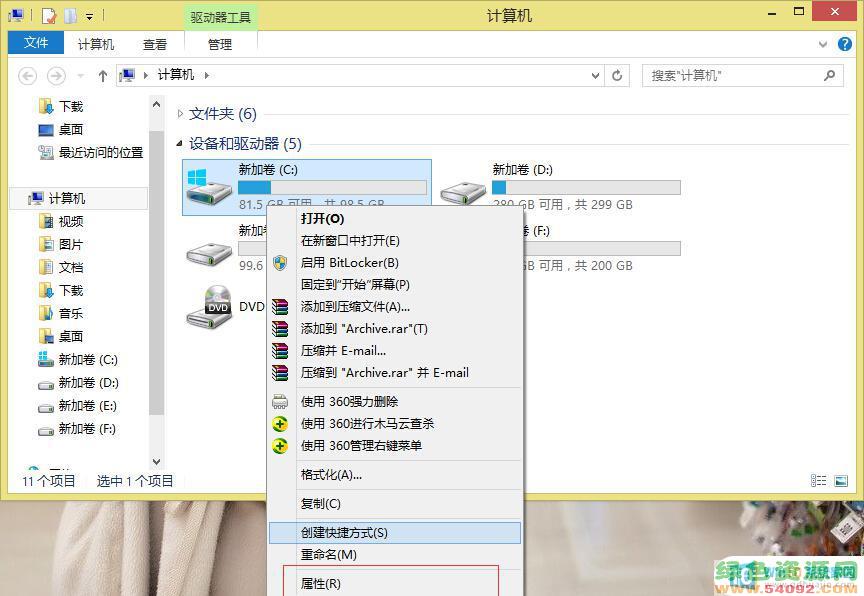The height and width of the screenshot is (596, 864).
Task: Choose 使用 360强力删除 menu entry
Action: [395, 402]
